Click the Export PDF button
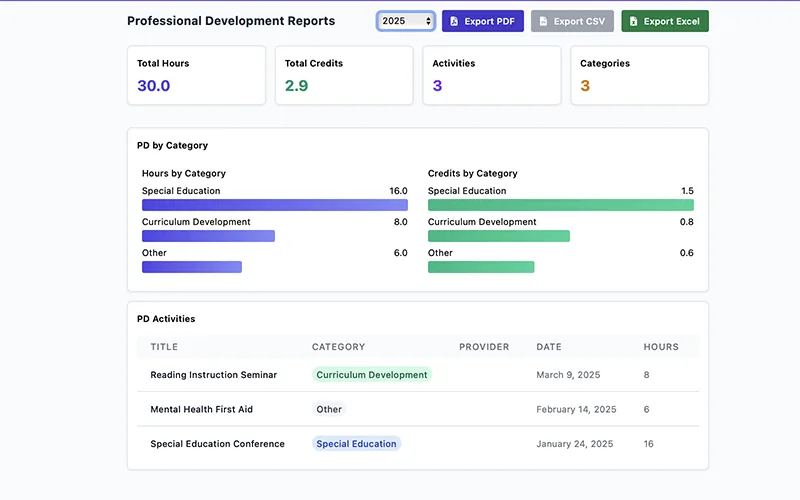 pos(483,21)
